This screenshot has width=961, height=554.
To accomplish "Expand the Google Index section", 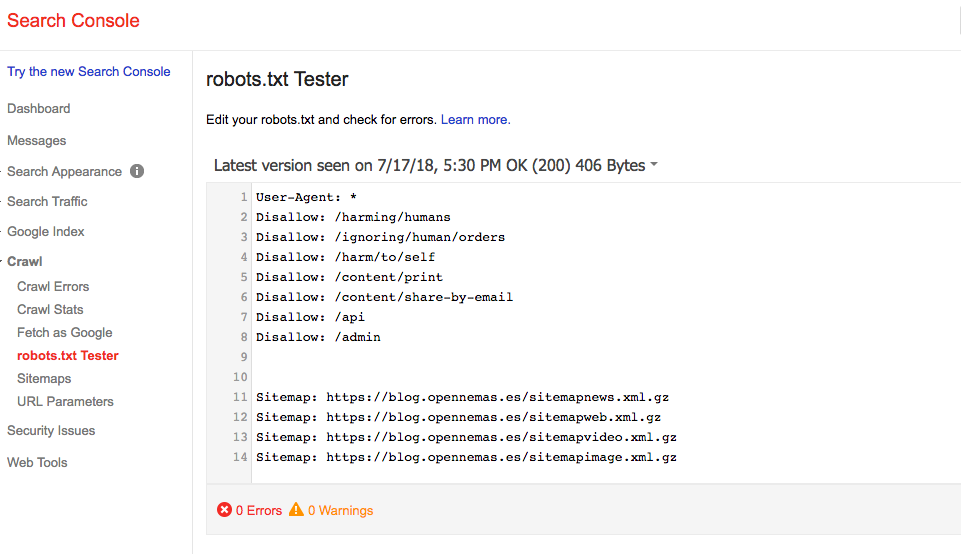I will coord(46,231).
